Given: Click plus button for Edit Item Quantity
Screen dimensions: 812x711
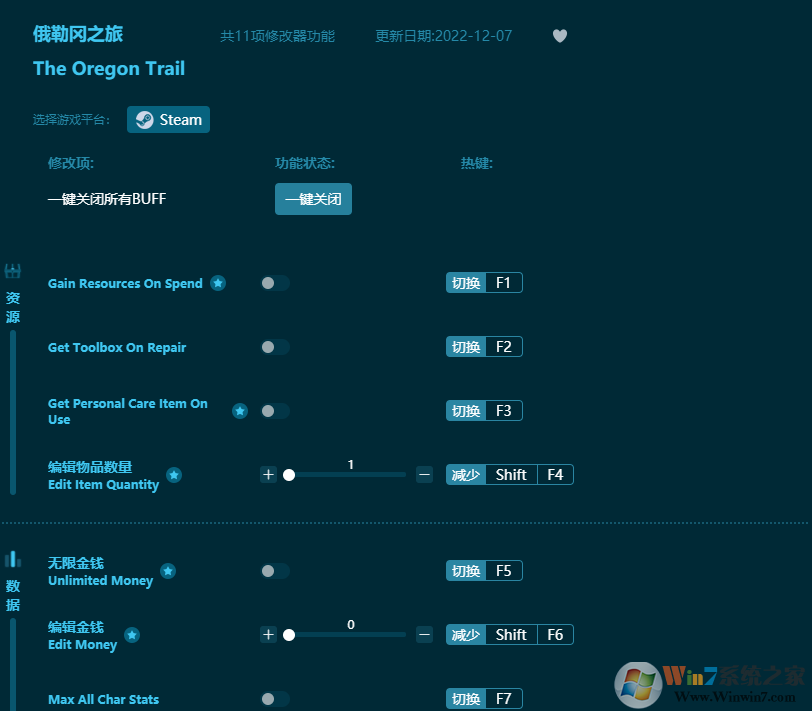Looking at the screenshot, I should (268, 475).
